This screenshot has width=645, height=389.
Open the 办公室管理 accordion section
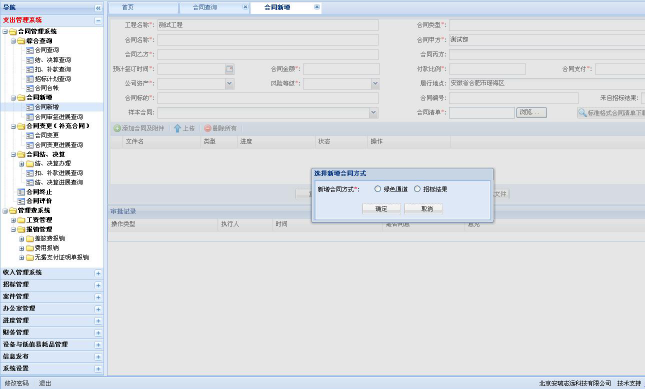(52, 308)
